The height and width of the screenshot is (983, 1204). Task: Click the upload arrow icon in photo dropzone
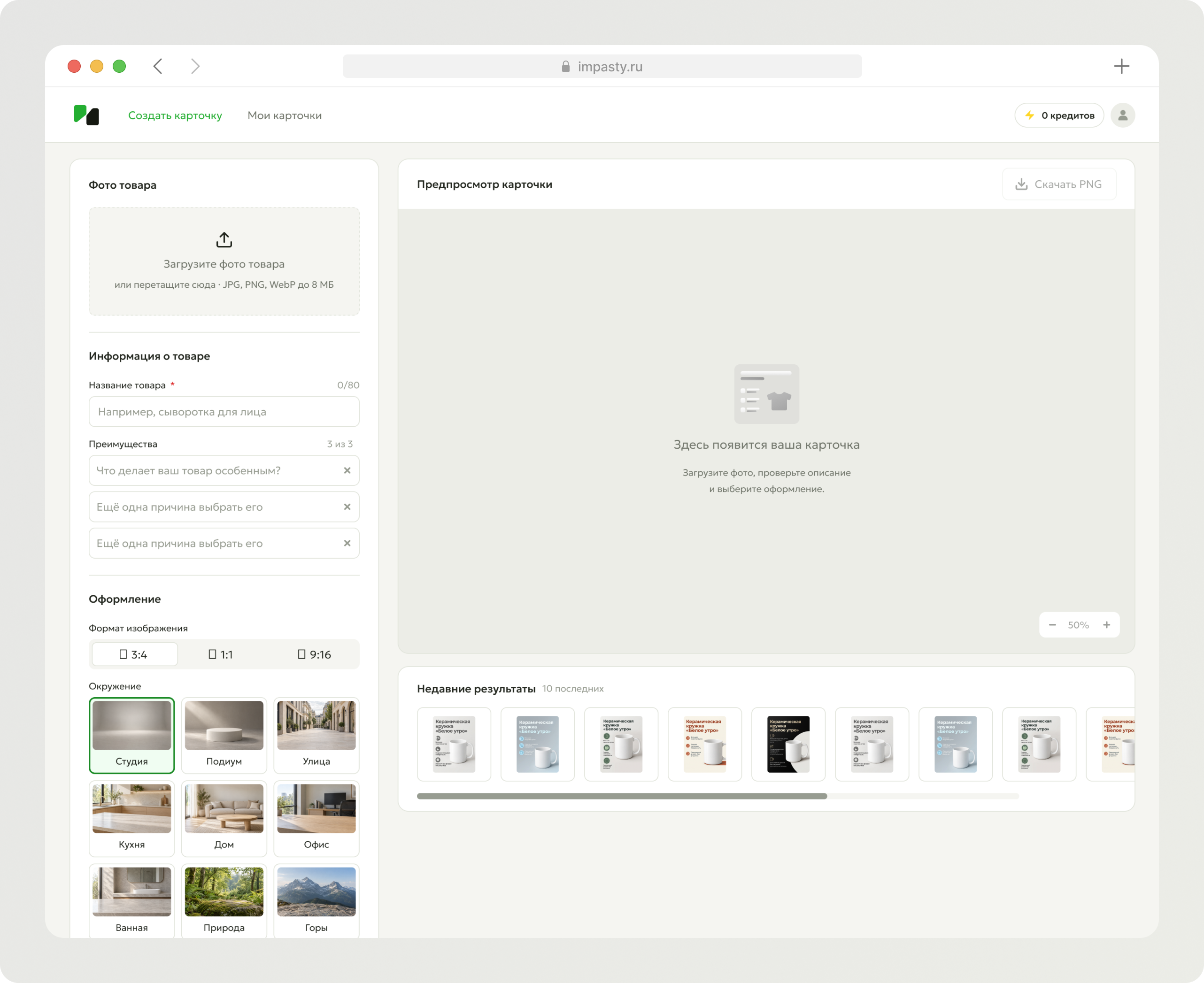[224, 239]
